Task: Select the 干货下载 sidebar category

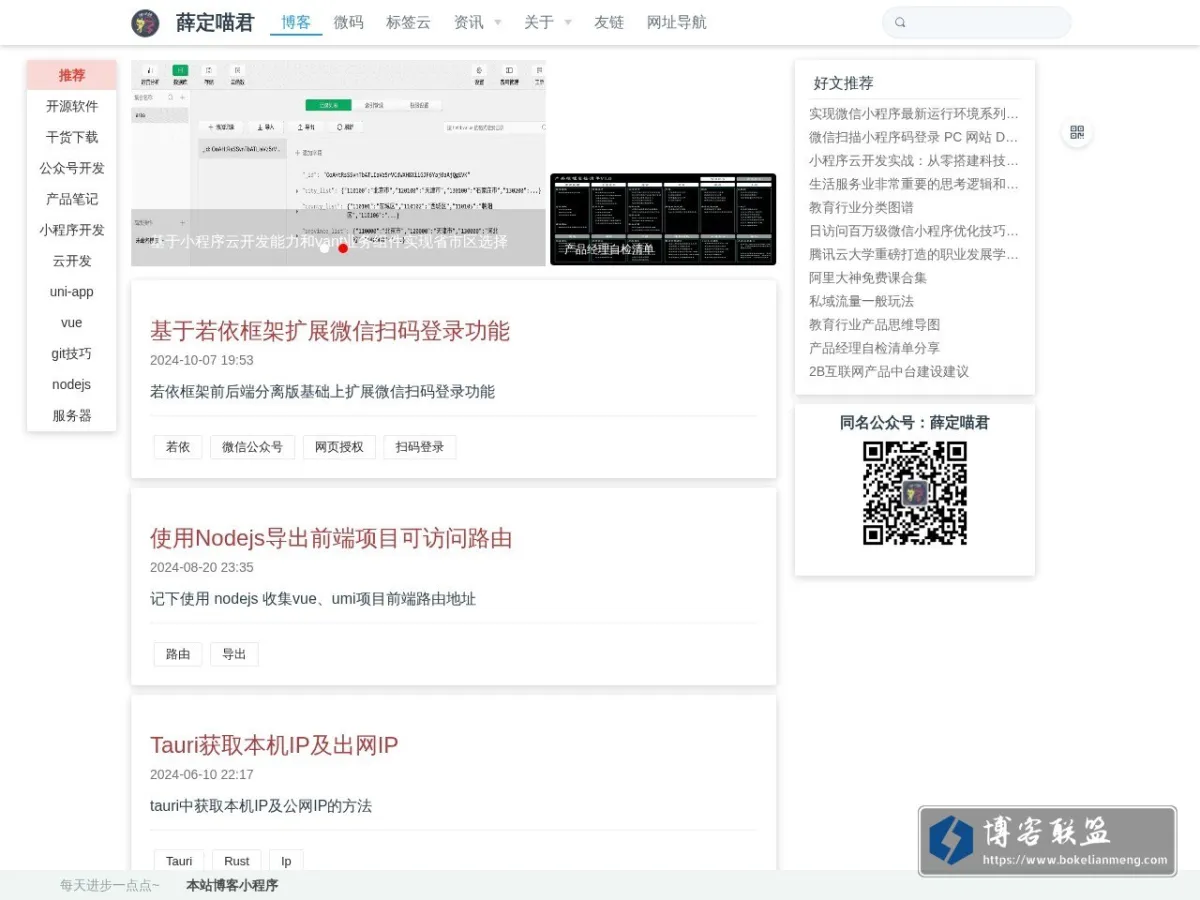Action: tap(72, 137)
